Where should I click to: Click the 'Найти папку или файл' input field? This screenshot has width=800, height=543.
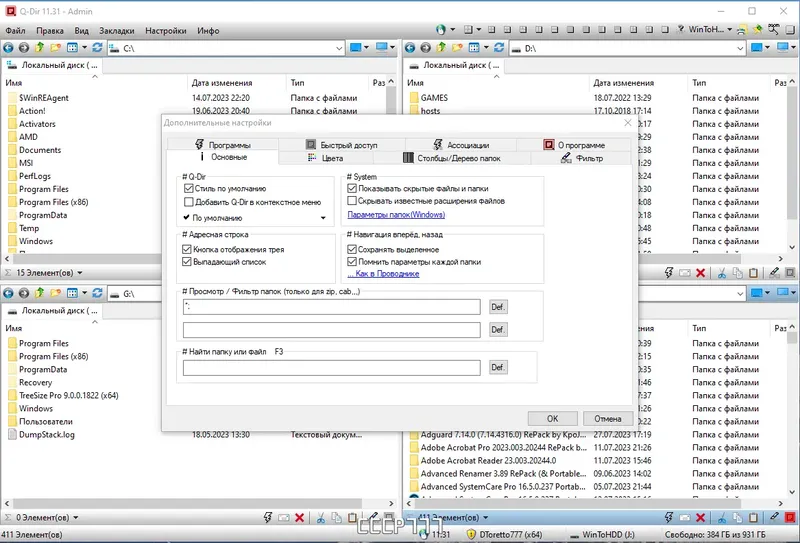332,367
